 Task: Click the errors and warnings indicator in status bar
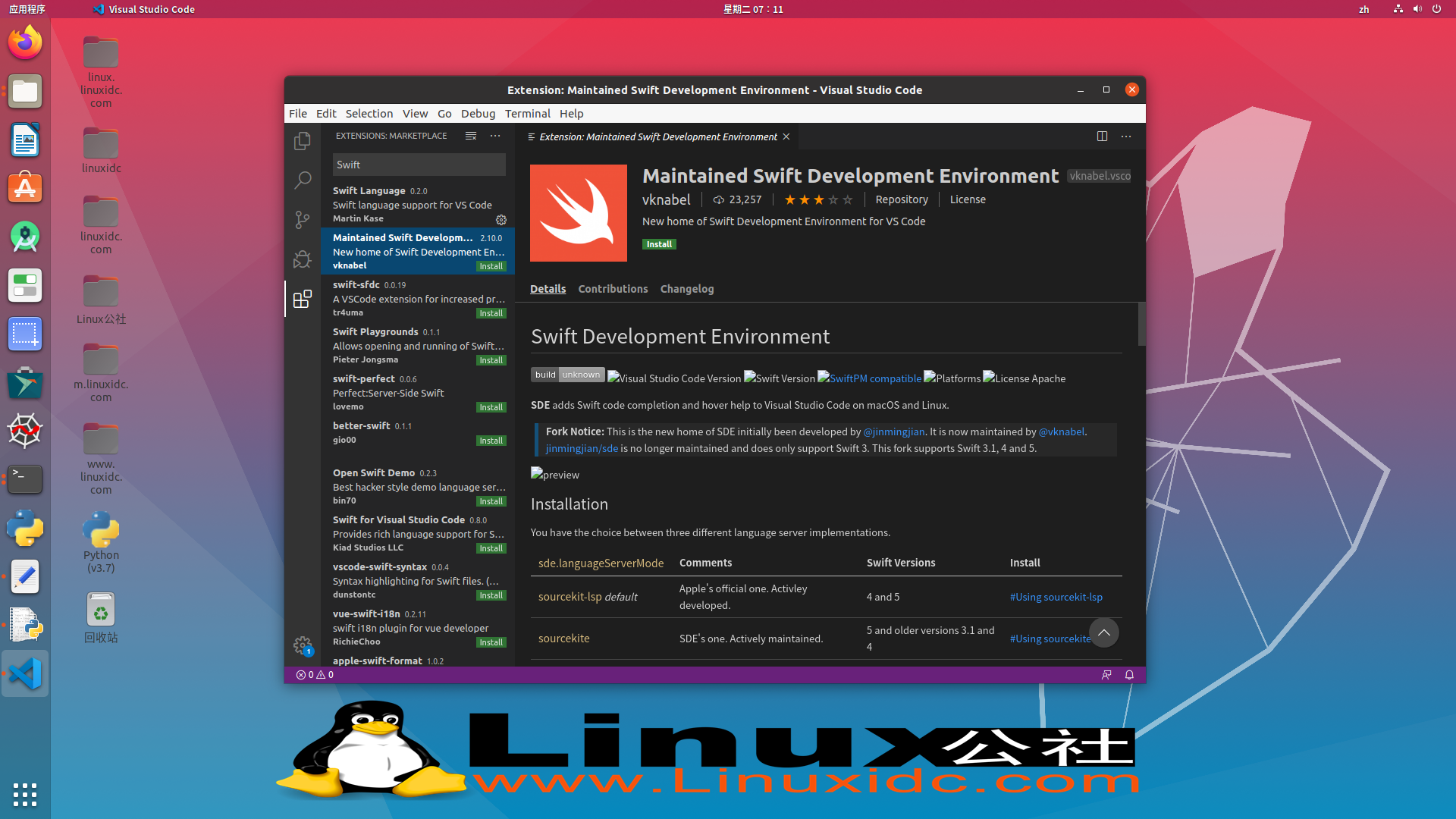[314, 675]
